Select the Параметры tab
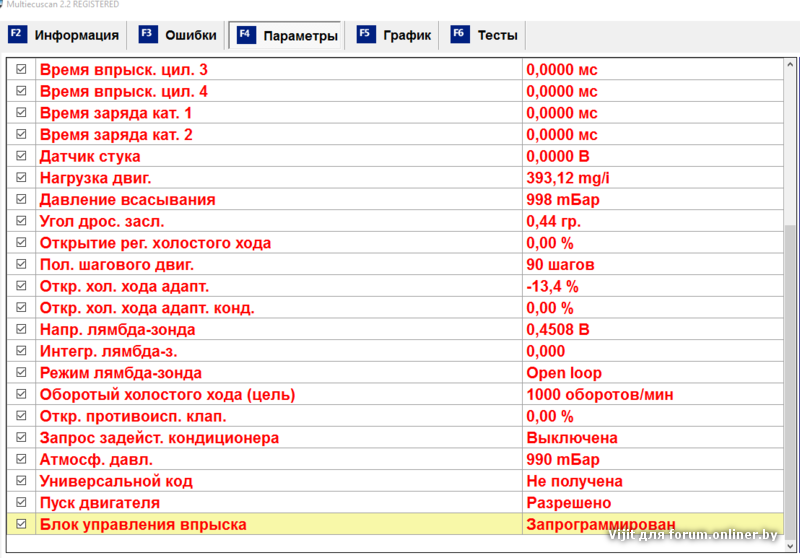This screenshot has width=800, height=558. point(300,36)
